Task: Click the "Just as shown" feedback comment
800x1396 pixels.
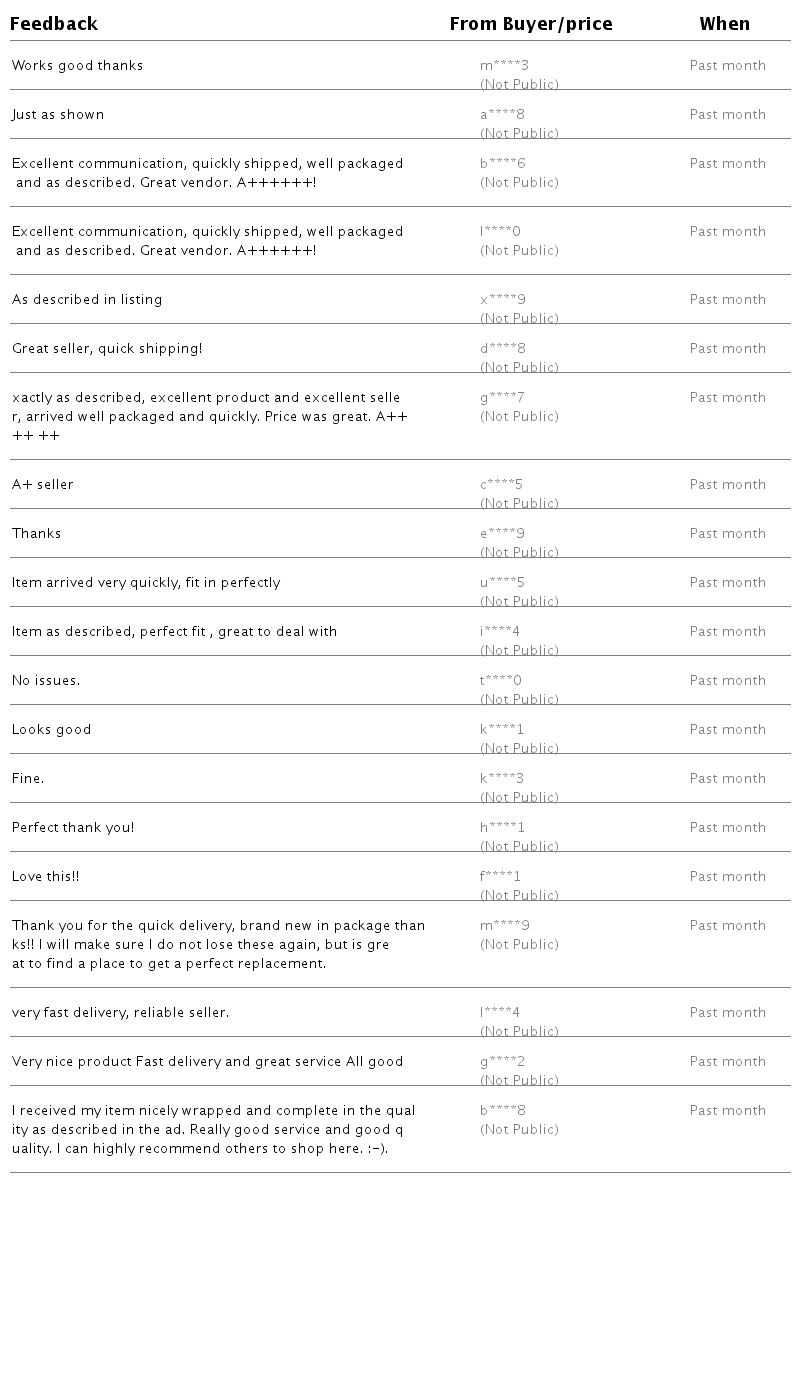Action: [x=58, y=115]
